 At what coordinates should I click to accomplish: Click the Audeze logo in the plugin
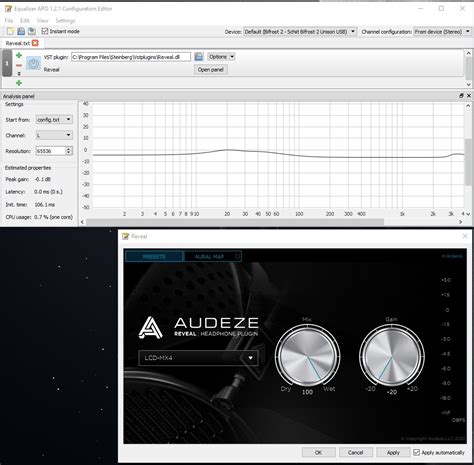tap(151, 327)
